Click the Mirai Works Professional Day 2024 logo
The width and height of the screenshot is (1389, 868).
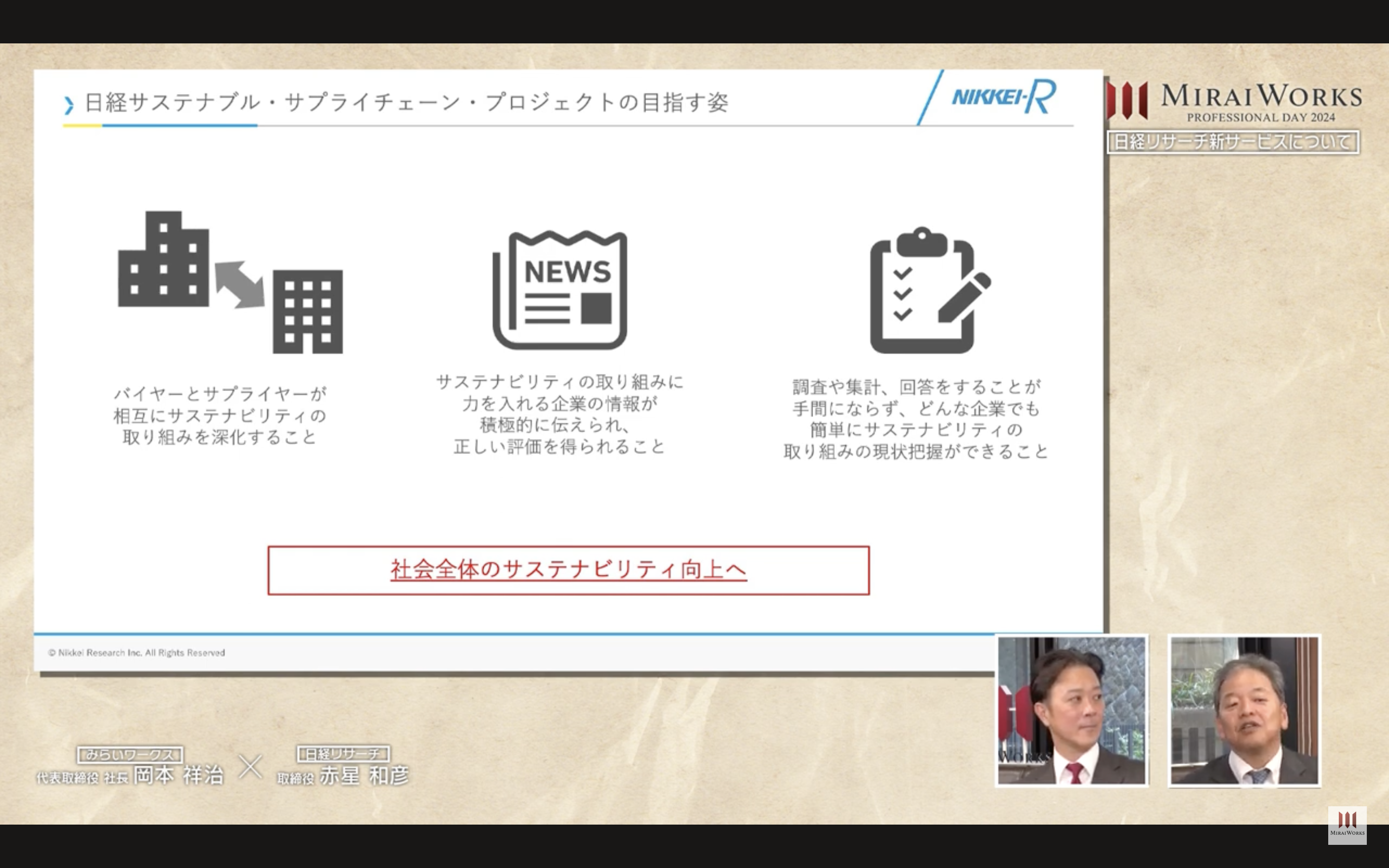tap(1234, 102)
